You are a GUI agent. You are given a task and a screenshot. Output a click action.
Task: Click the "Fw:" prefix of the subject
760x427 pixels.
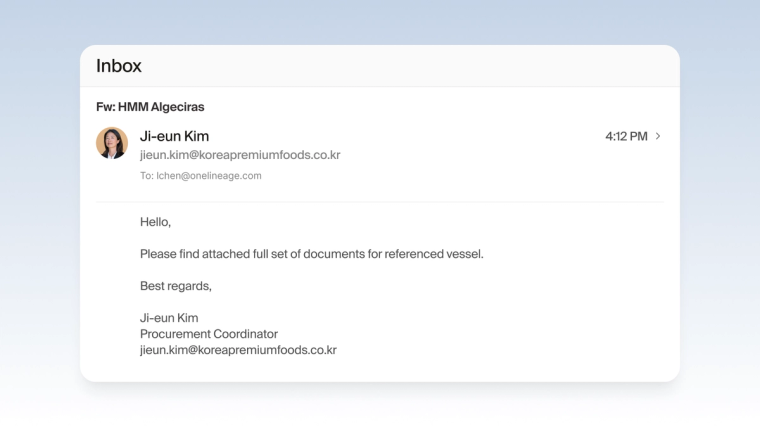106,107
